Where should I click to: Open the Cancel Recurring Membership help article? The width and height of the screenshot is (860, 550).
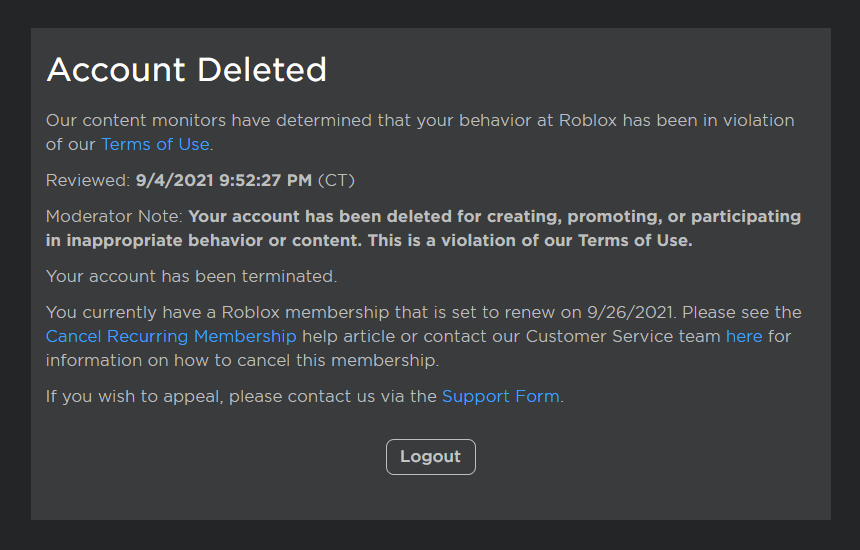(171, 336)
